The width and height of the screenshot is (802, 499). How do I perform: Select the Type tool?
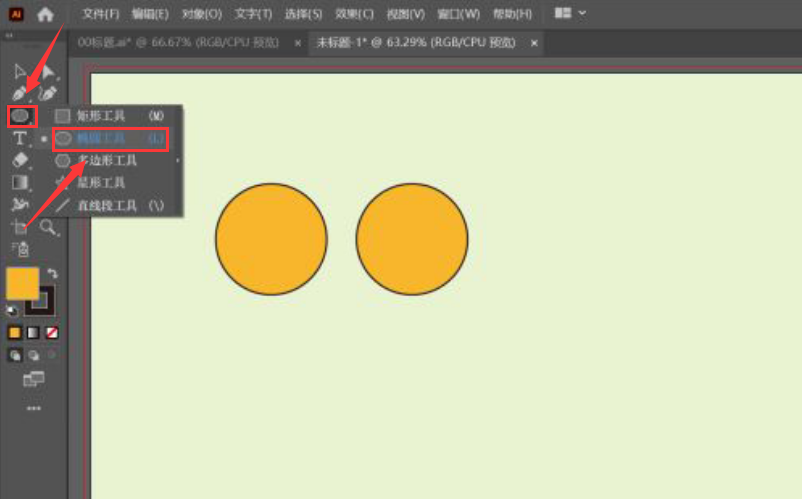[x=20, y=139]
